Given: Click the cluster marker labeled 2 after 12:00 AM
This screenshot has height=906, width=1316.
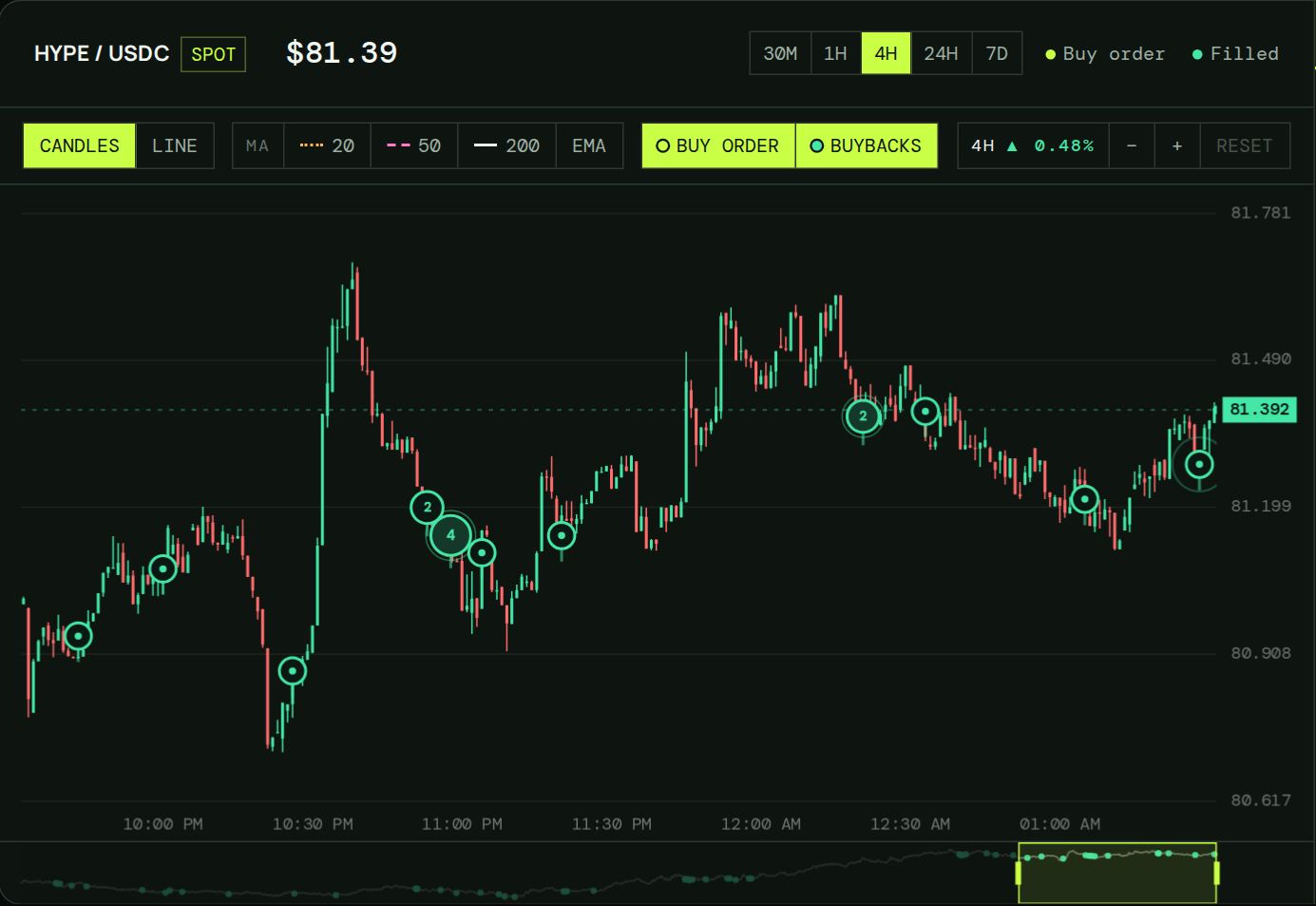Looking at the screenshot, I should [863, 415].
